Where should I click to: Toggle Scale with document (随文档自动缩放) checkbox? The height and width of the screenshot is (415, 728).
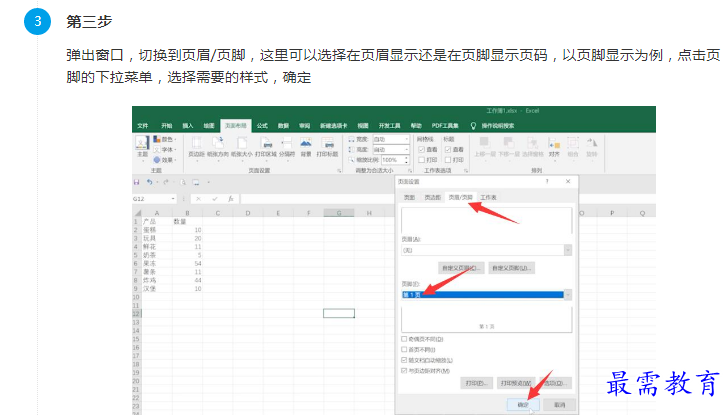coord(404,360)
